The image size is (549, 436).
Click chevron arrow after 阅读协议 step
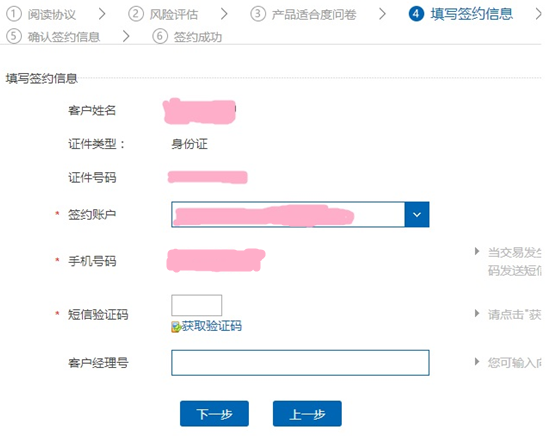click(x=102, y=14)
